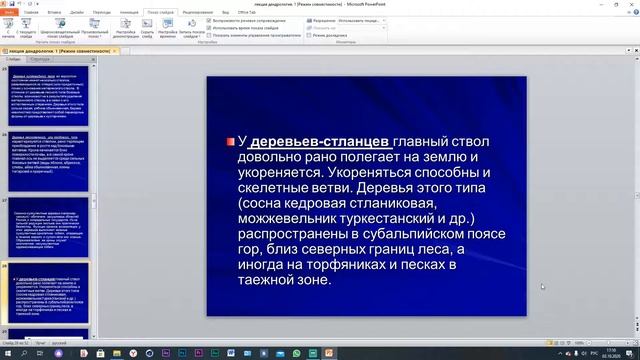This screenshot has width=640, height=360.
Task: Click scroll-up arrow of thumbnail pane
Action: click(94, 66)
